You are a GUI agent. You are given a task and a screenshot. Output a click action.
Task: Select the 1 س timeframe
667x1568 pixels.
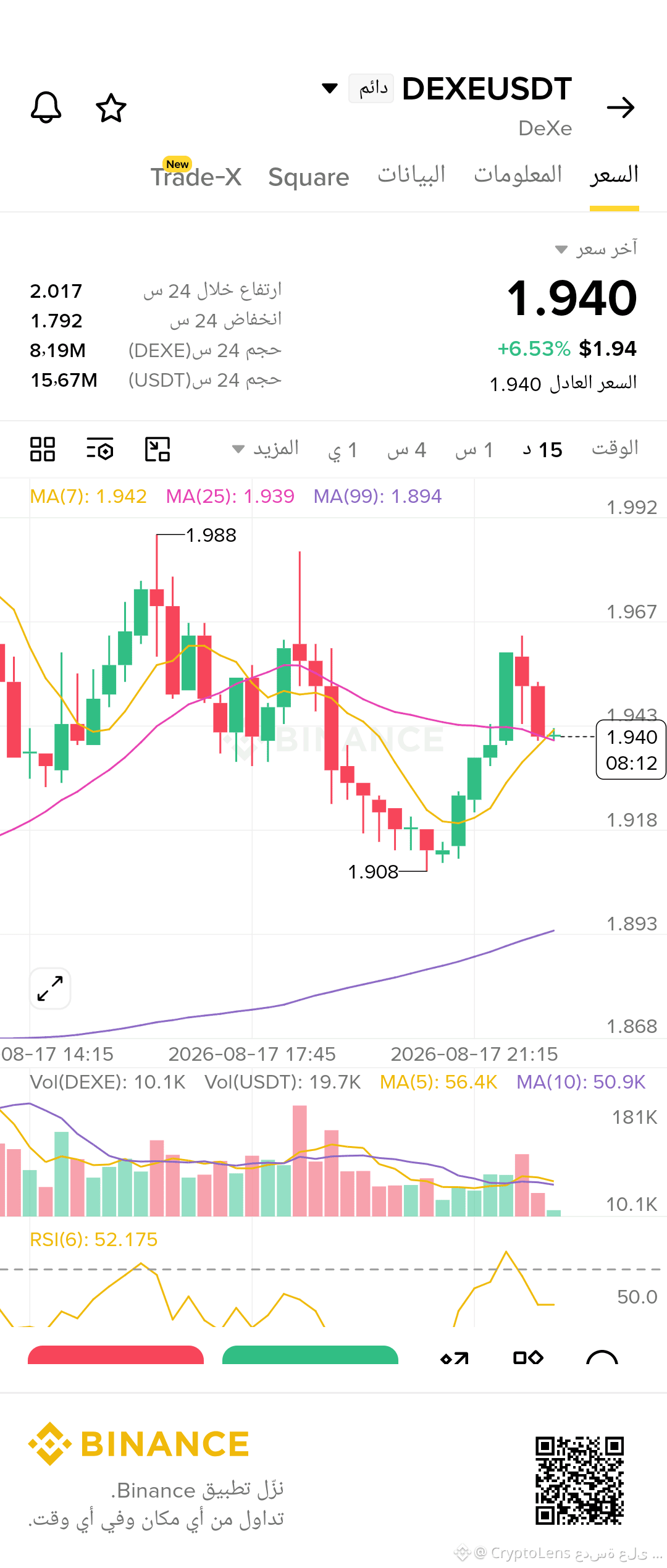pos(474,450)
